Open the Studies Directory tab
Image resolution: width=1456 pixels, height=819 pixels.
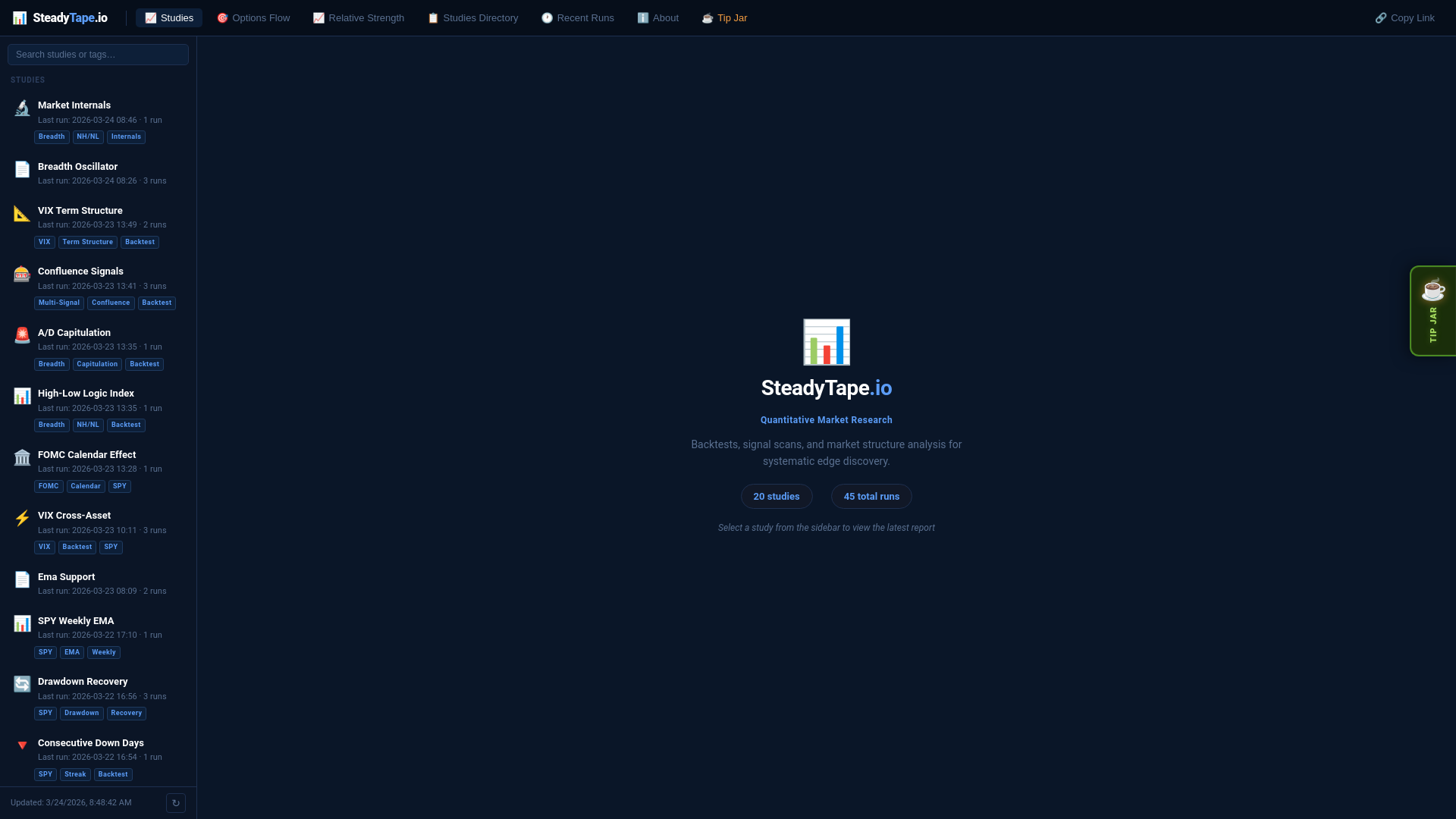tap(473, 18)
